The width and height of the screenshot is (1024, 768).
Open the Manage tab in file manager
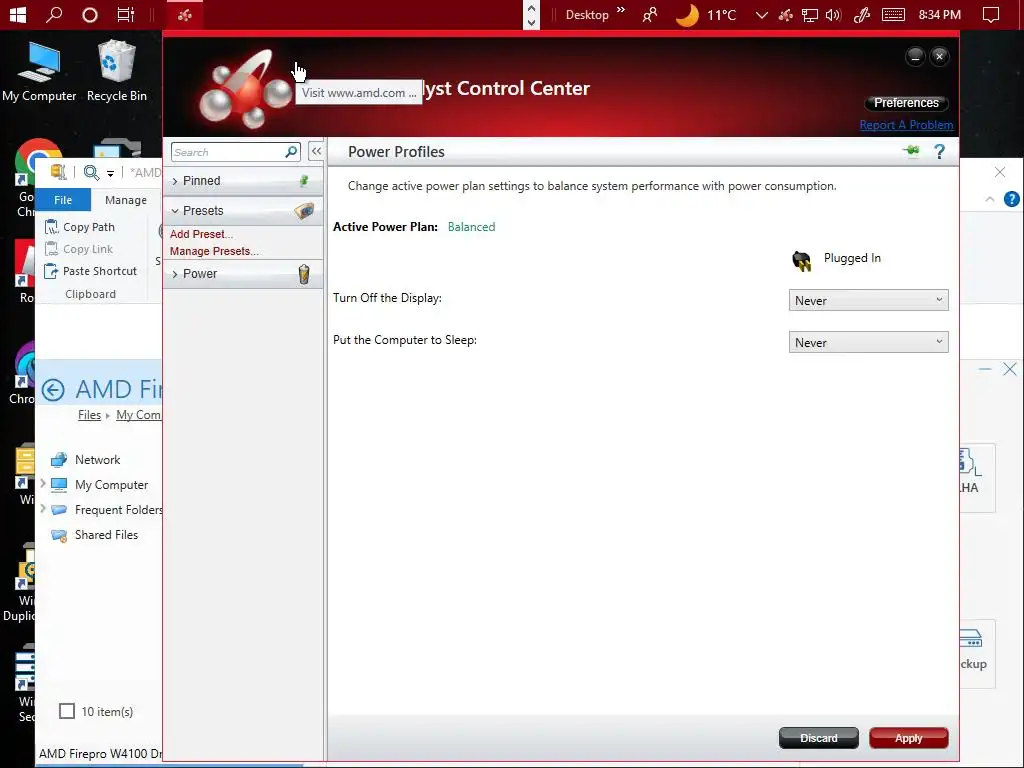(x=125, y=200)
